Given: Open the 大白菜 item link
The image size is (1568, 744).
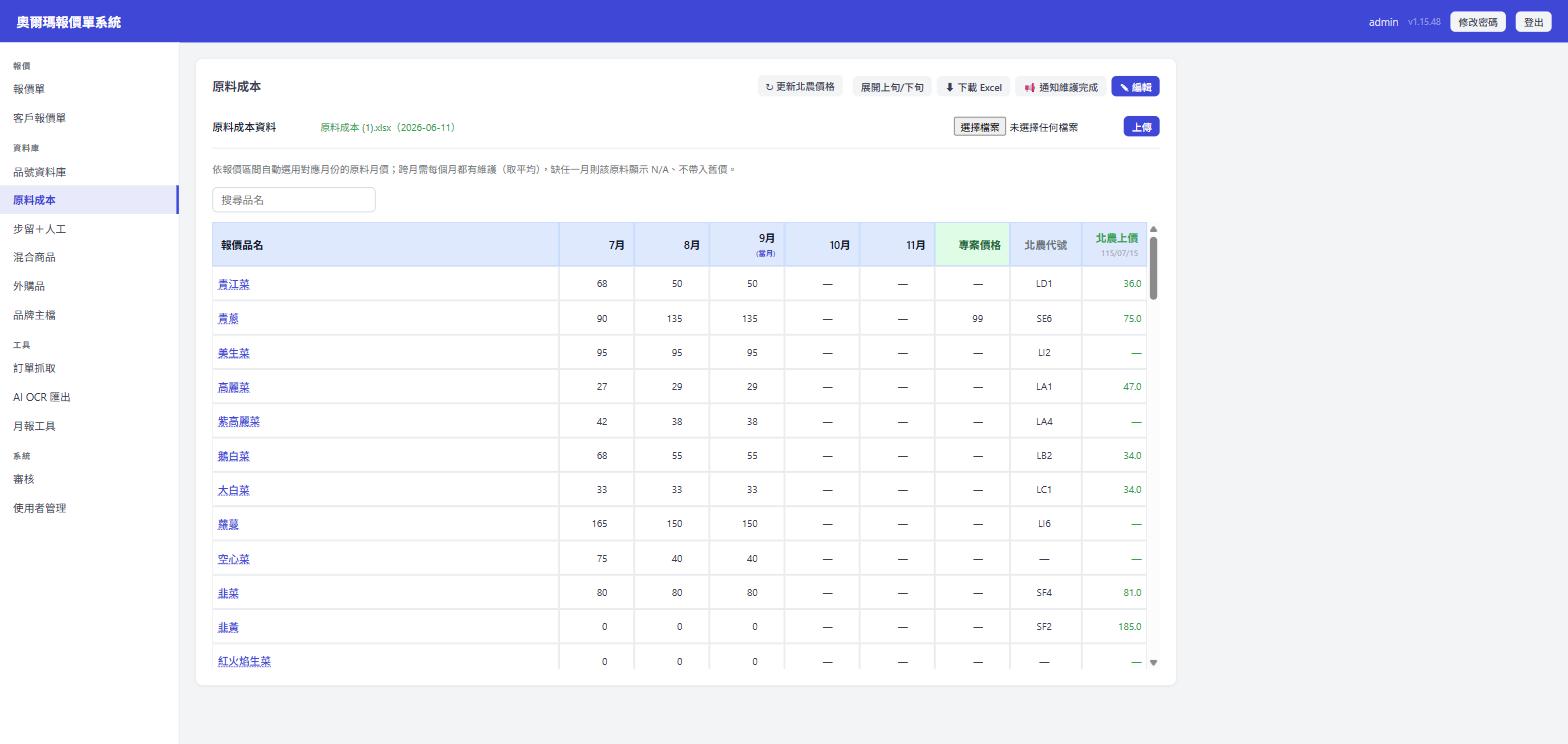Looking at the screenshot, I should [234, 490].
